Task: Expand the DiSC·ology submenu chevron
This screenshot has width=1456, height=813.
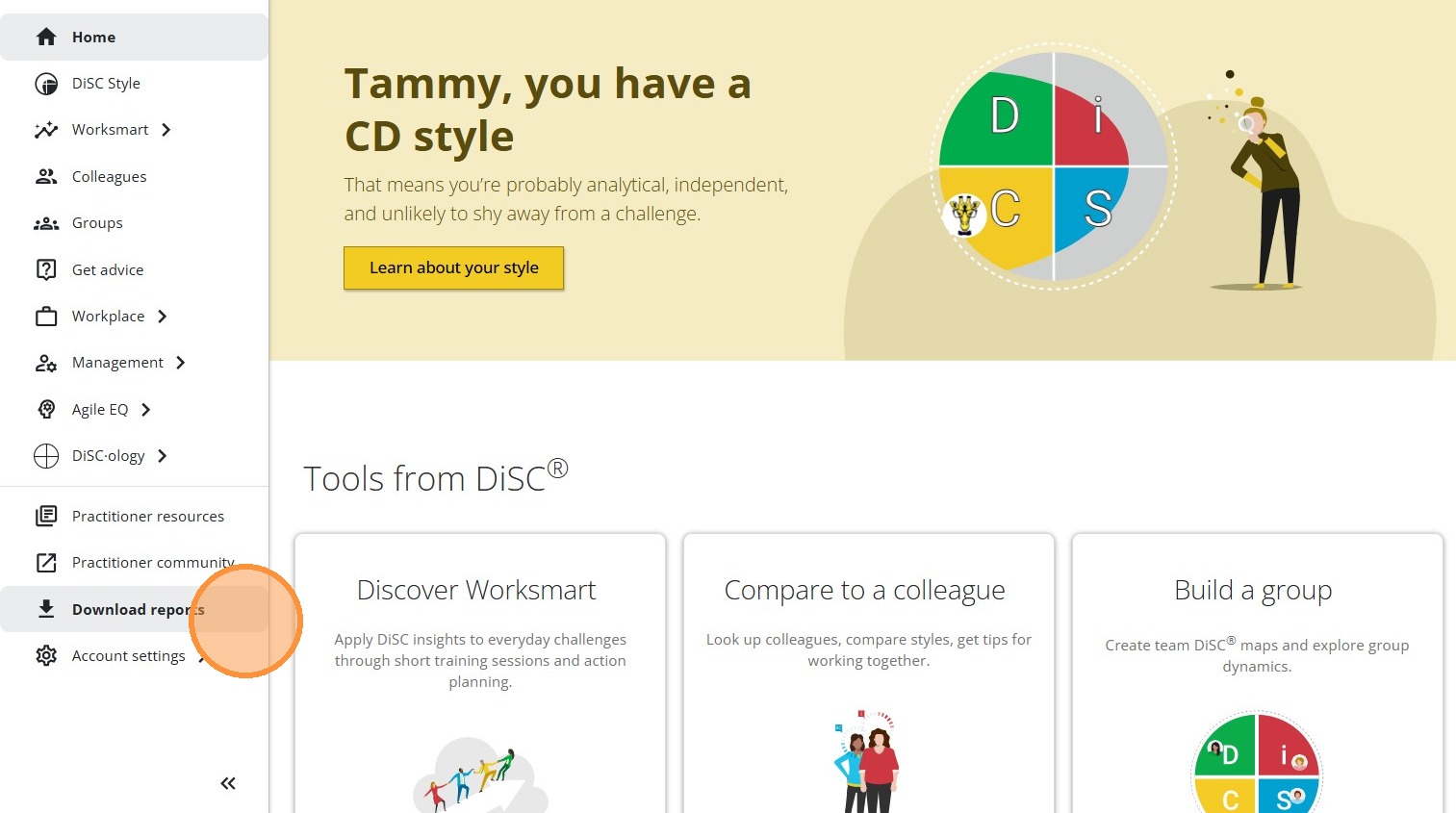Action: point(162,456)
